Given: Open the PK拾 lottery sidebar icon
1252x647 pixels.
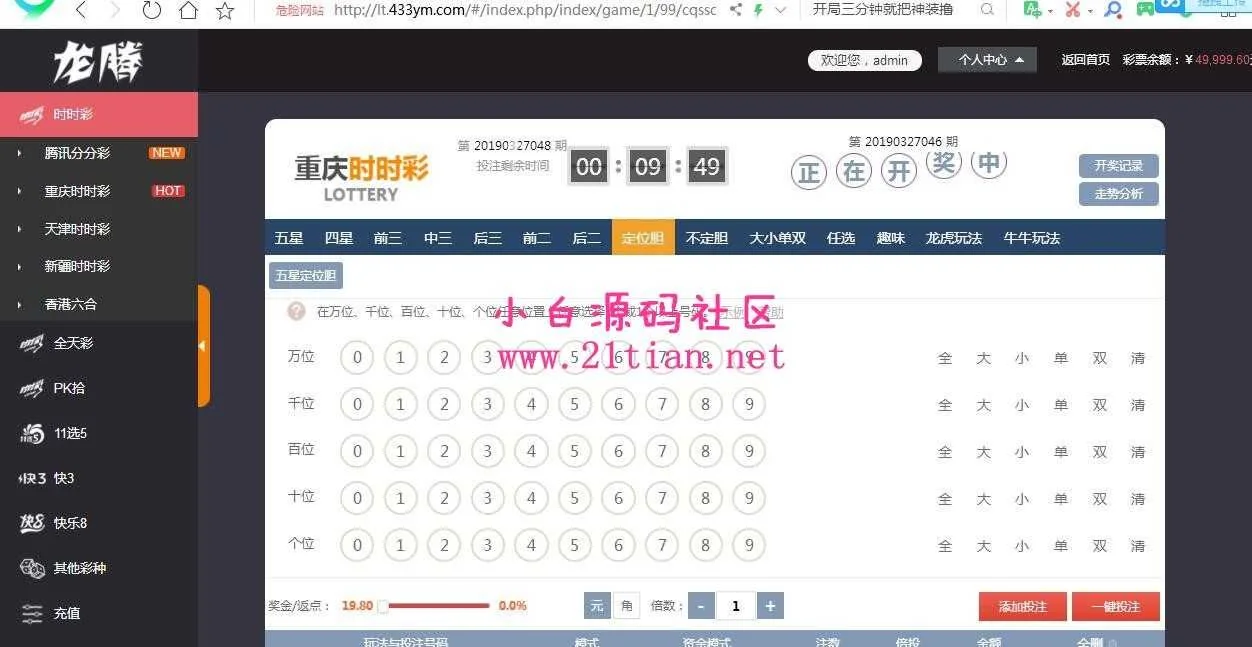Looking at the screenshot, I should point(32,389).
